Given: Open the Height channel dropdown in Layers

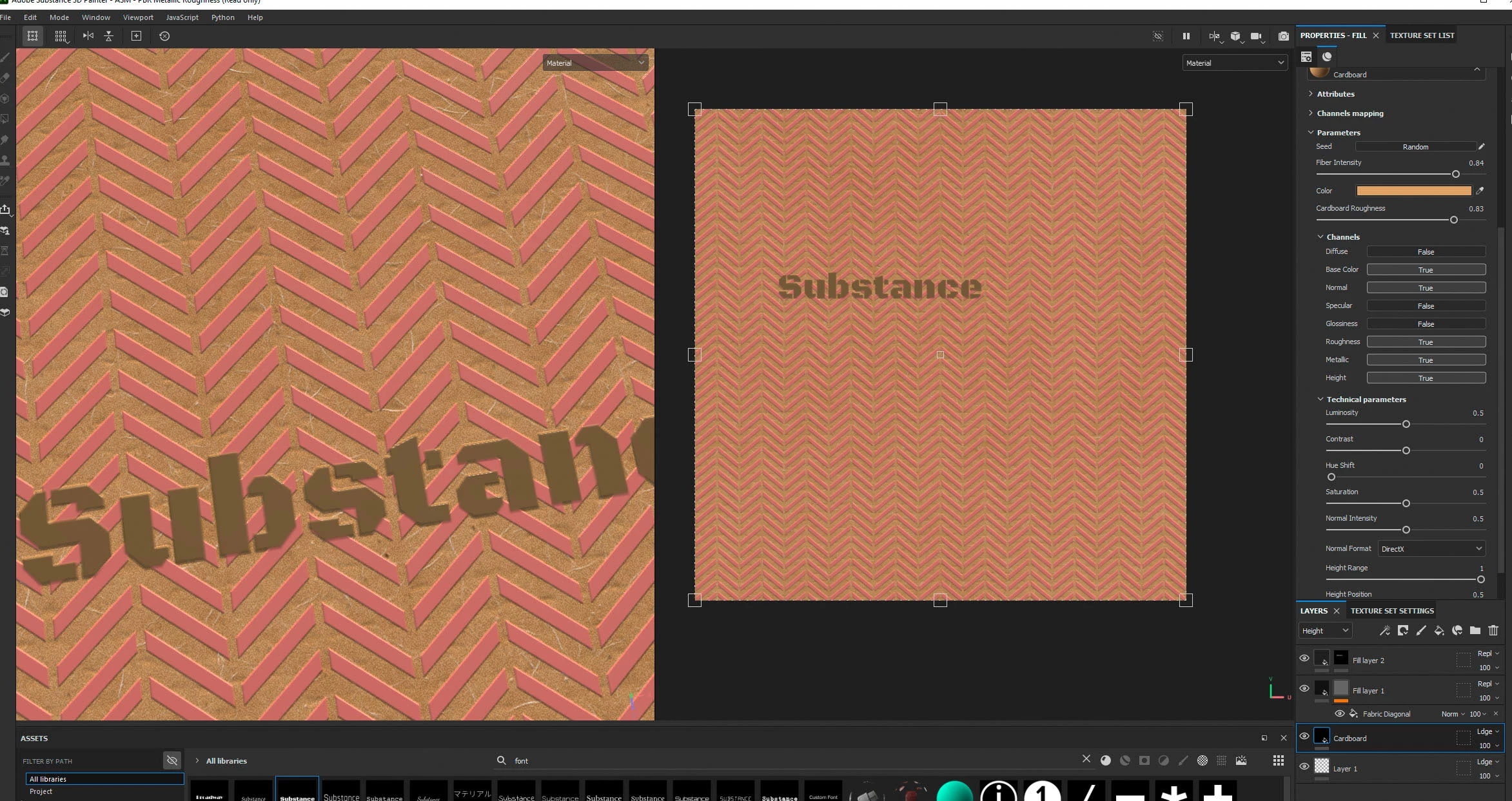Looking at the screenshot, I should [x=1324, y=630].
